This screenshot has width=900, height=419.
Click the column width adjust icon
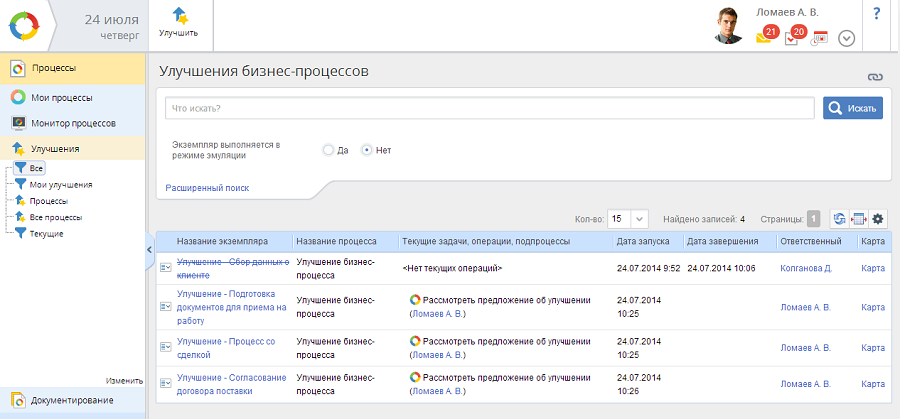(858, 219)
